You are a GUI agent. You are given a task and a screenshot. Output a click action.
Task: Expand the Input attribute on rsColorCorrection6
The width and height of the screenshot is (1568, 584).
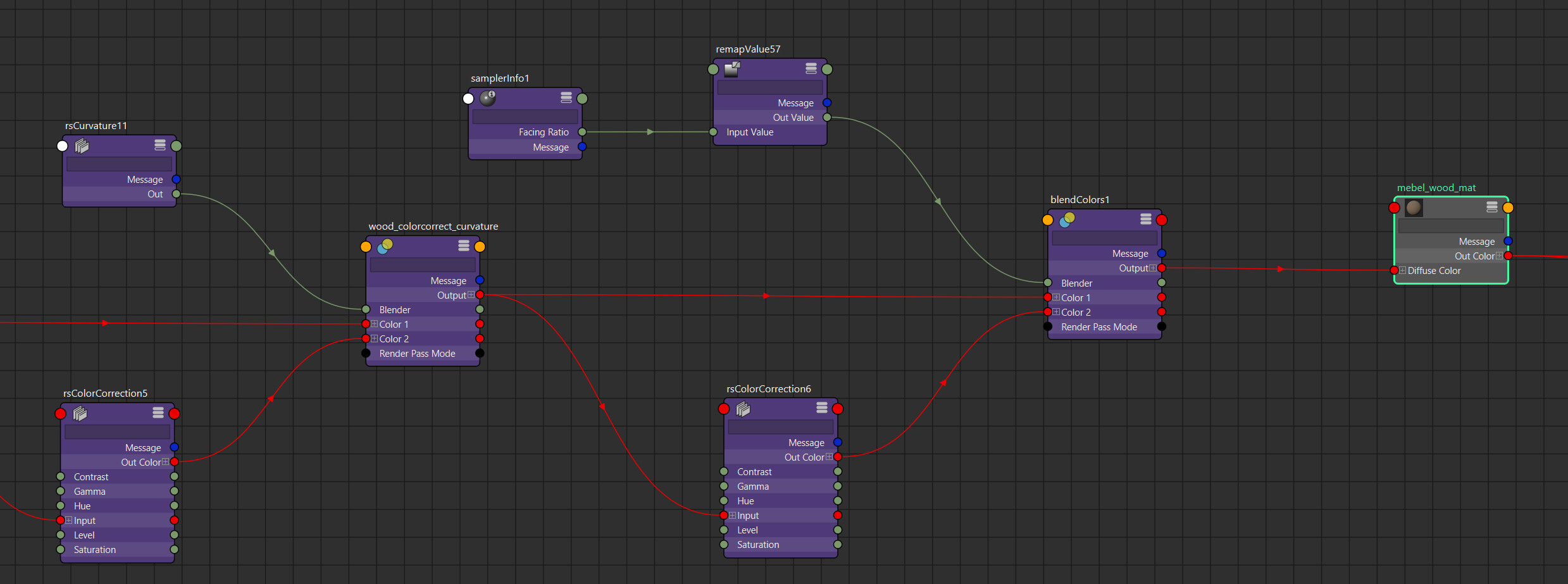coord(732,515)
